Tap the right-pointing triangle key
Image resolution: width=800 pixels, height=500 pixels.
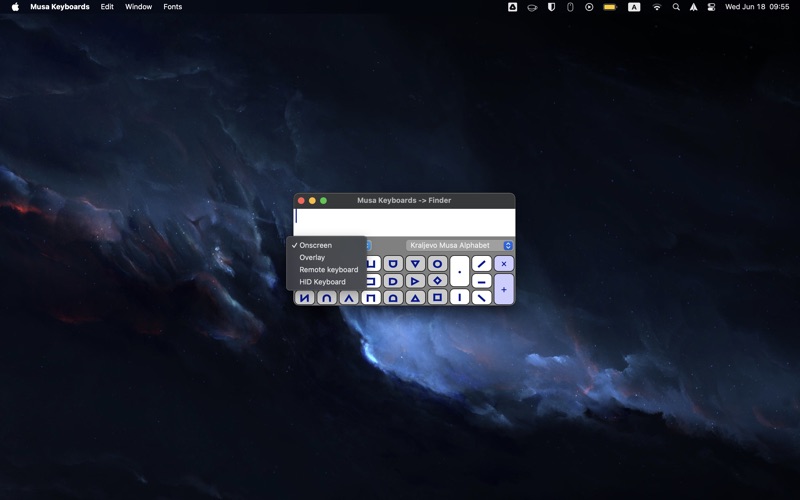pyautogui.click(x=415, y=281)
